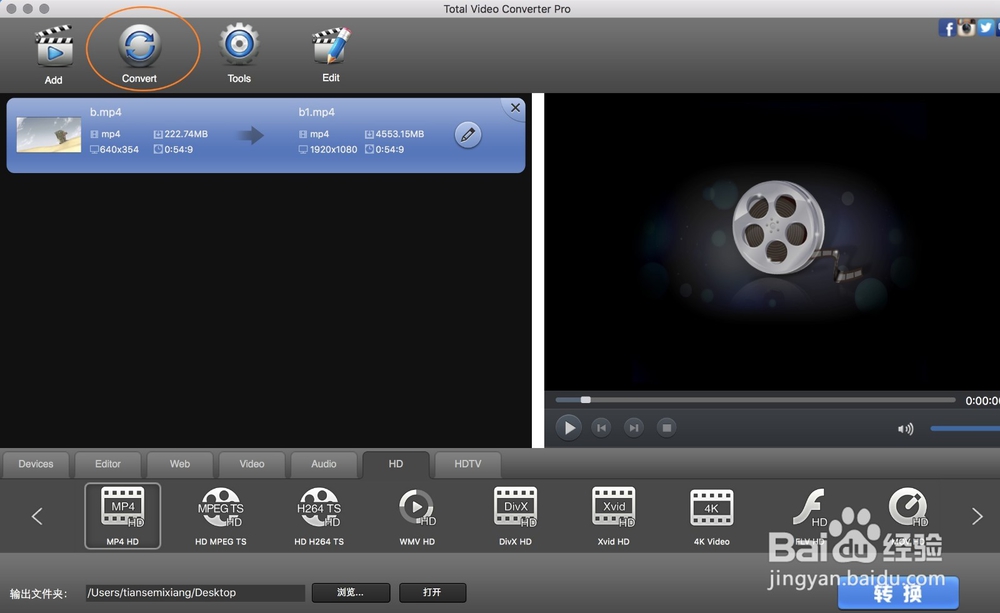Image resolution: width=1000 pixels, height=613 pixels.
Task: Select the HD tab
Action: 396,464
